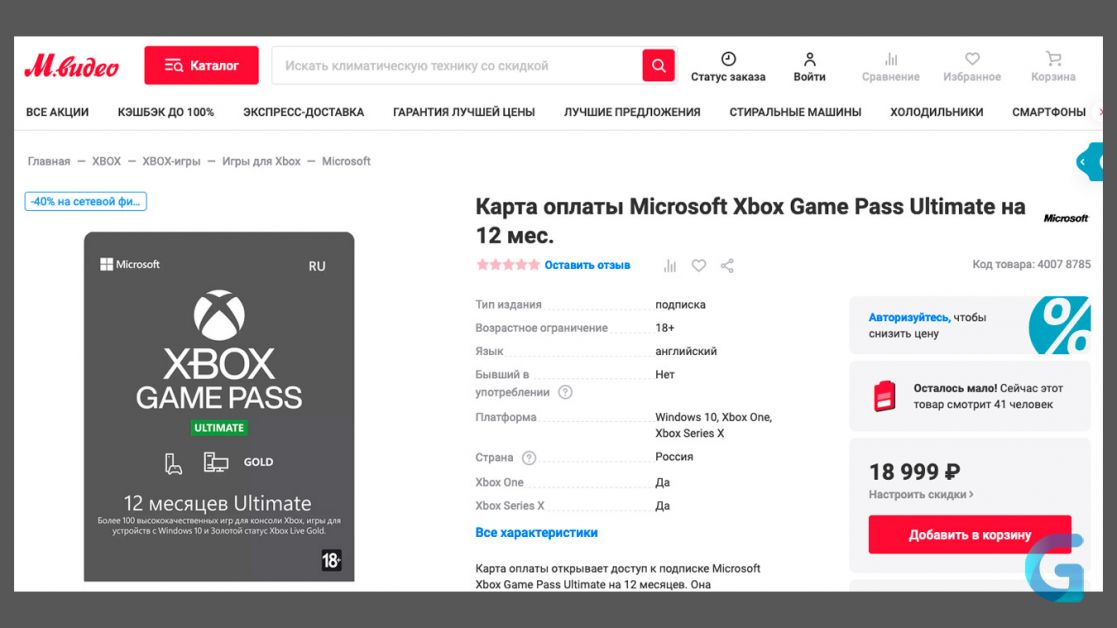
Task: Click the Microsoft brand logo
Action: [x=1066, y=219]
